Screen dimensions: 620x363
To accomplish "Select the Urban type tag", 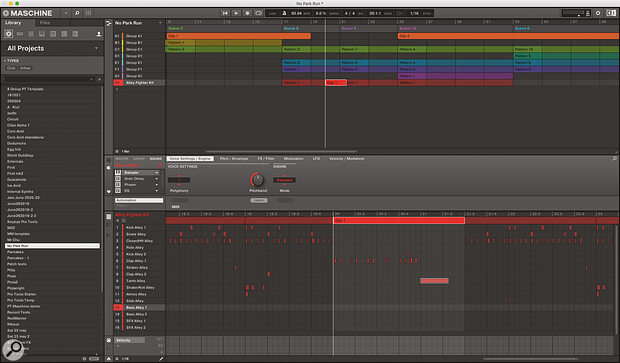I will point(25,68).
